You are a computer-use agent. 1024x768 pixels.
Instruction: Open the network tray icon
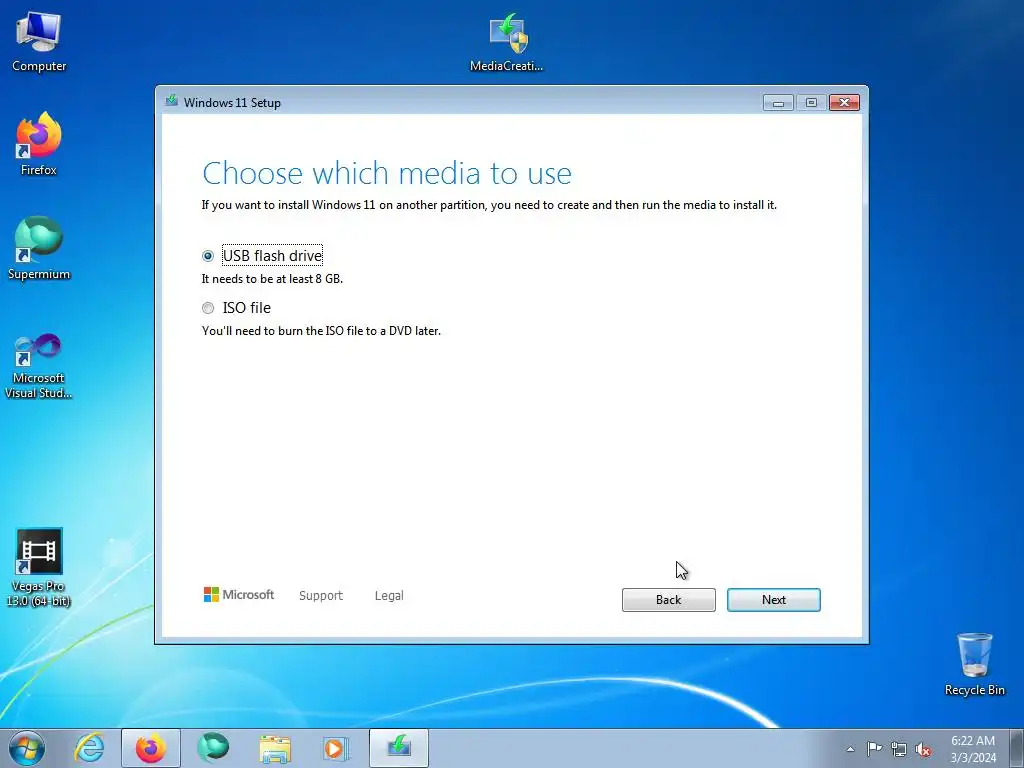pos(899,749)
